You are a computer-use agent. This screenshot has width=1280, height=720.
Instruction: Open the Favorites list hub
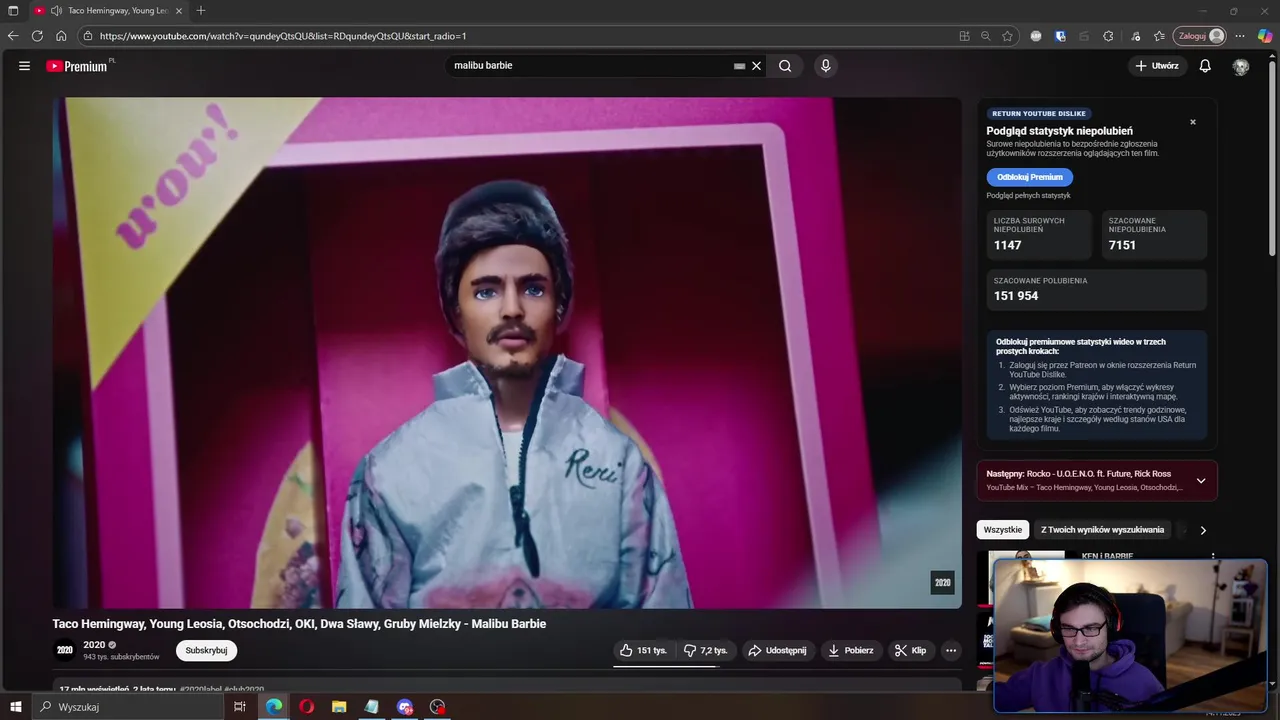1159,36
